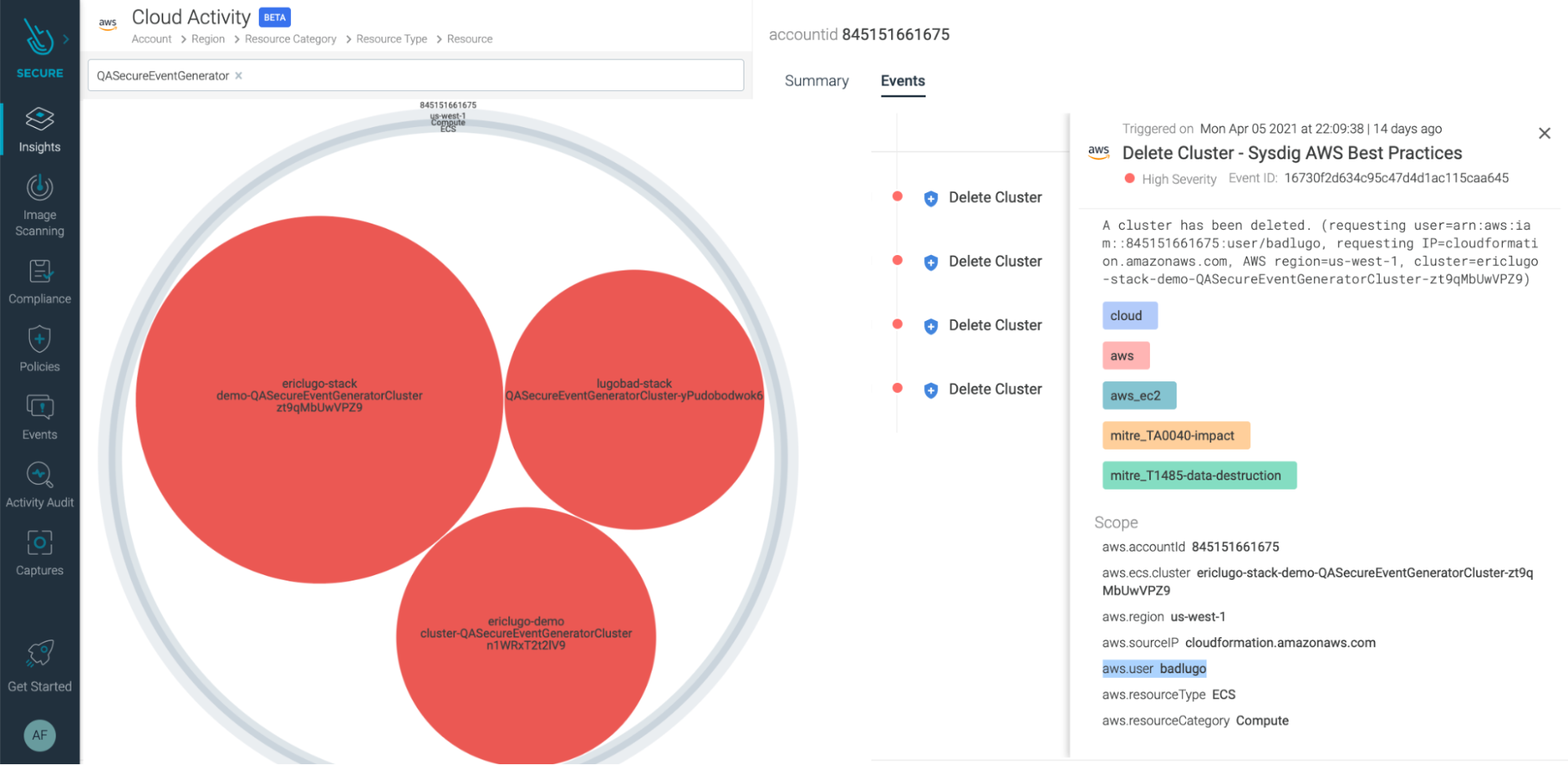Open Events in the sidebar

[39, 418]
